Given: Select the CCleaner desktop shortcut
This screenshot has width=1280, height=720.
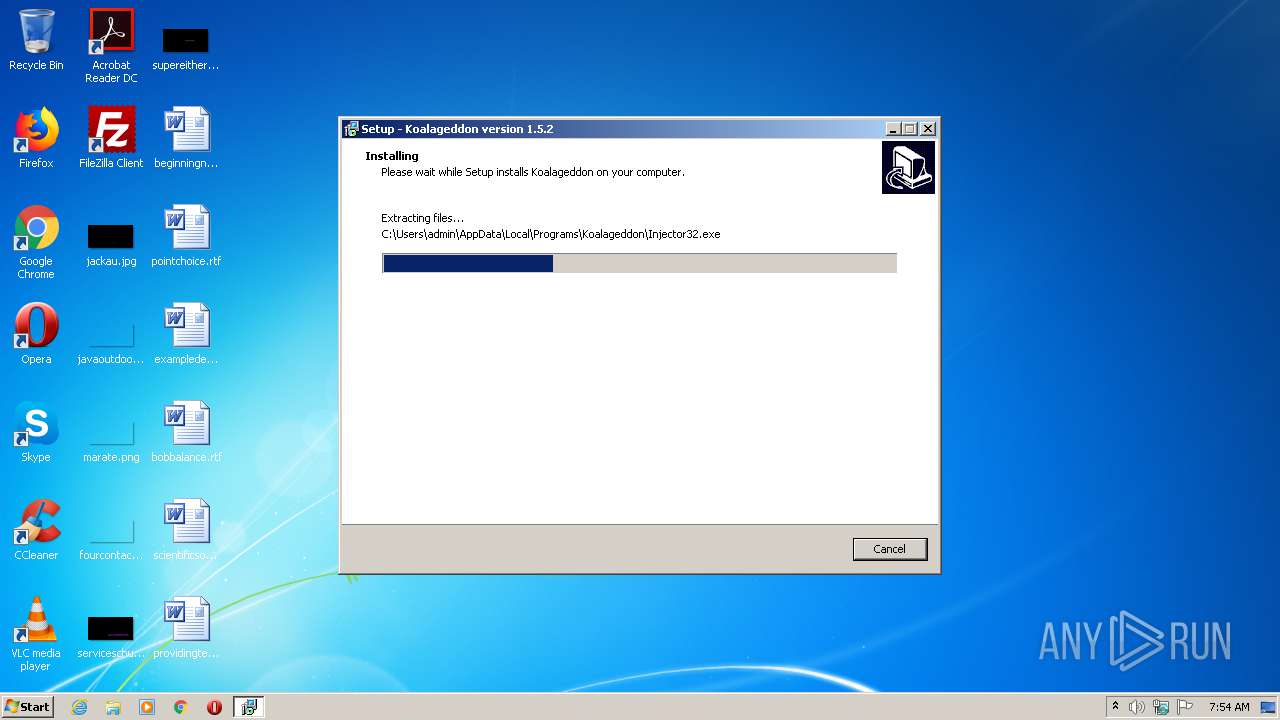Looking at the screenshot, I should point(36,530).
